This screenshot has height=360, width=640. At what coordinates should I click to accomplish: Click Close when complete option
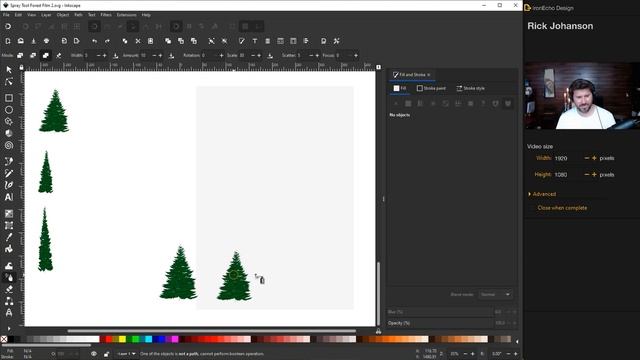tap(562, 208)
